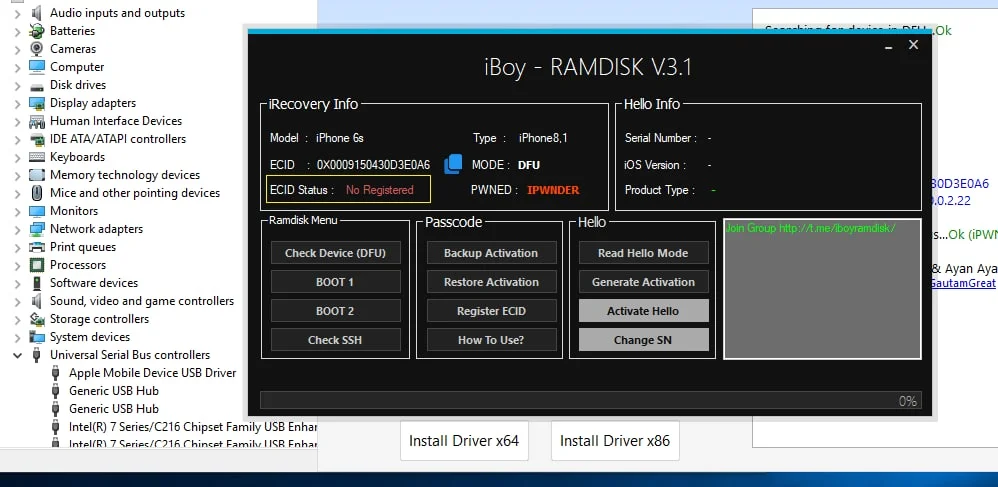Click the iPhone 6s model value

[x=340, y=138]
